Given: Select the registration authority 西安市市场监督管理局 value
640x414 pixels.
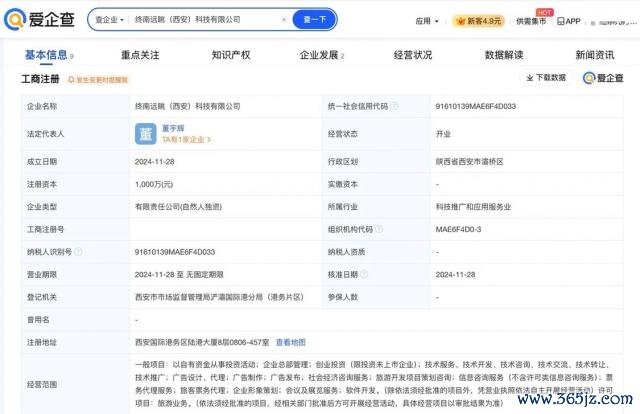Looking at the screenshot, I should coord(219,297).
